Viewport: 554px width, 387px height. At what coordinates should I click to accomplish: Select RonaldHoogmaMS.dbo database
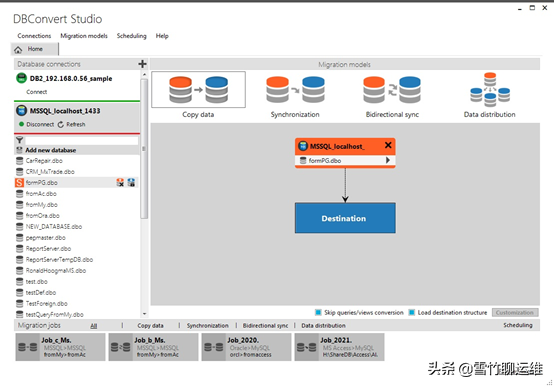[x=55, y=271]
